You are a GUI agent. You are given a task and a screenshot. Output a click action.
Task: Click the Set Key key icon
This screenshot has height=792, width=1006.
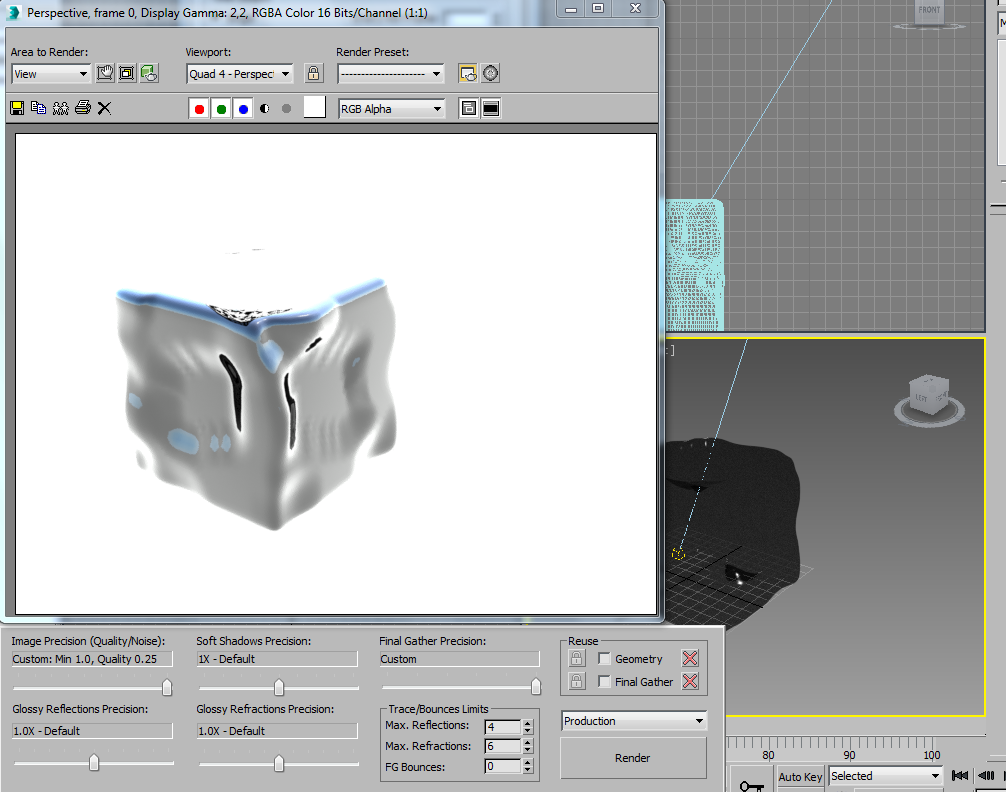[x=751, y=784]
